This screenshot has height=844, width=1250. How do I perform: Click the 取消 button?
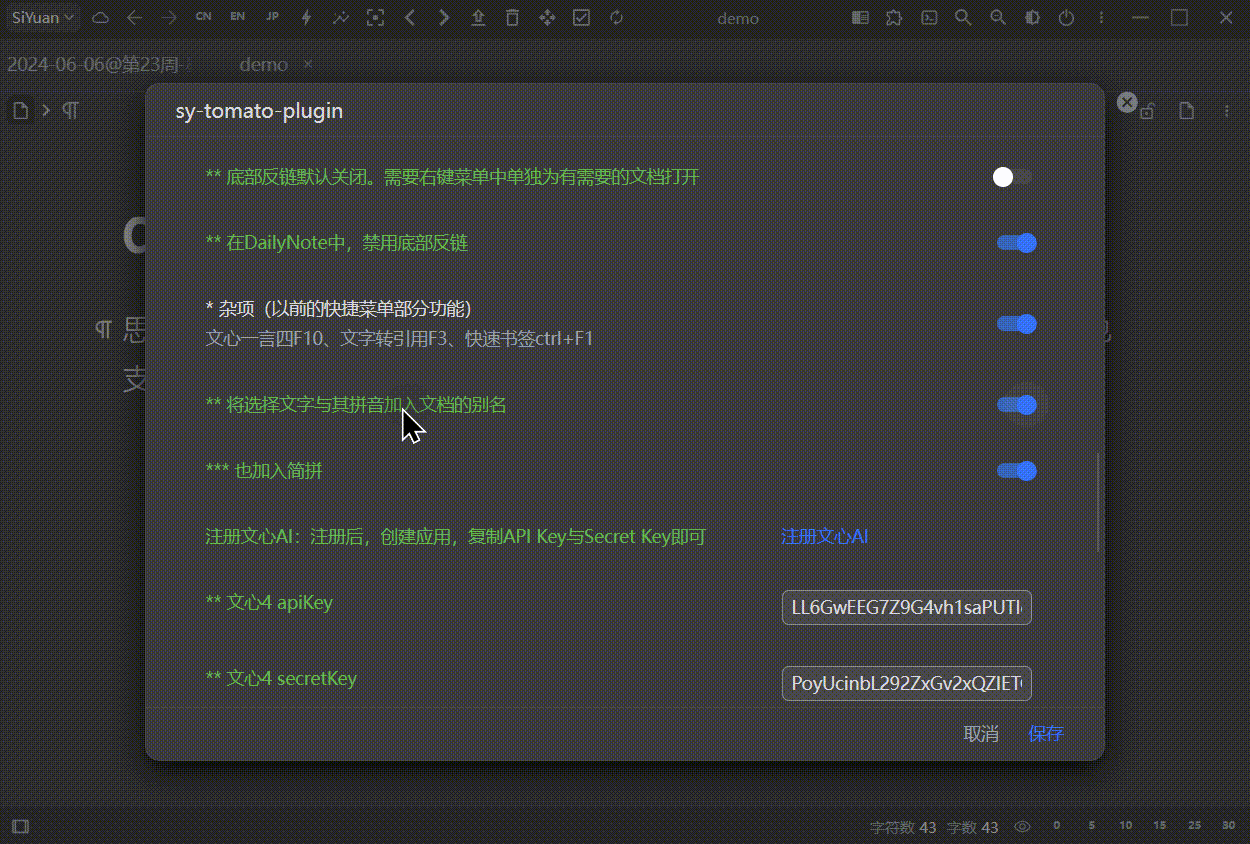pyautogui.click(x=981, y=734)
